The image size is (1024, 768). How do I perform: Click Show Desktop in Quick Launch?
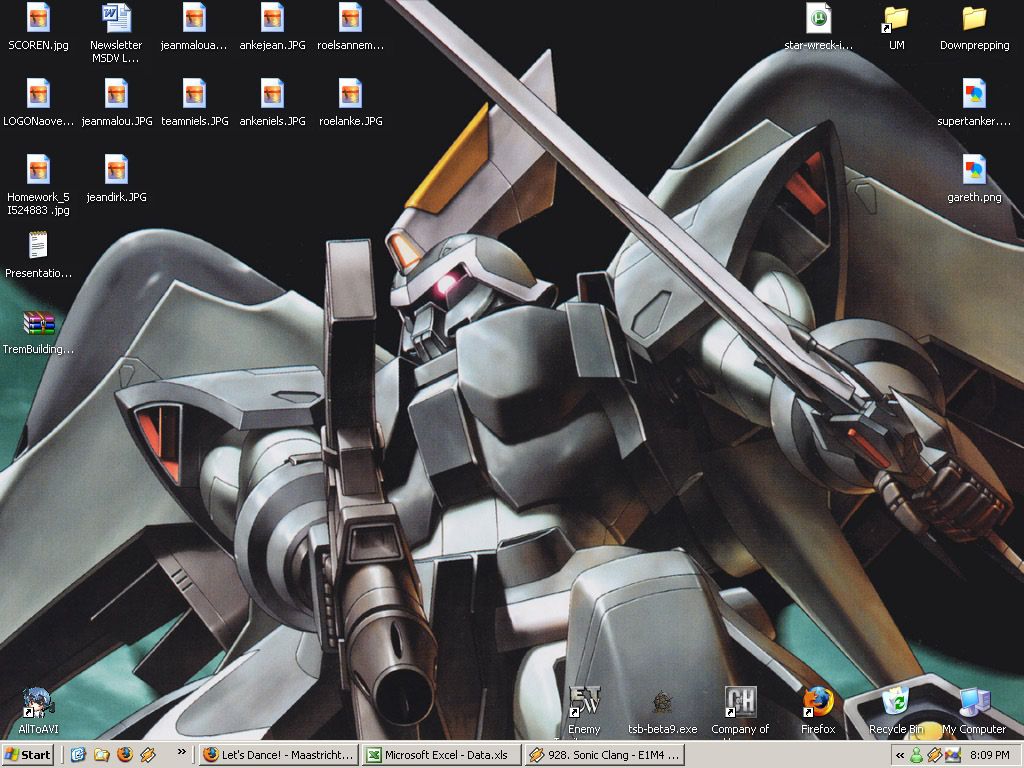pyautogui.click(x=78, y=755)
